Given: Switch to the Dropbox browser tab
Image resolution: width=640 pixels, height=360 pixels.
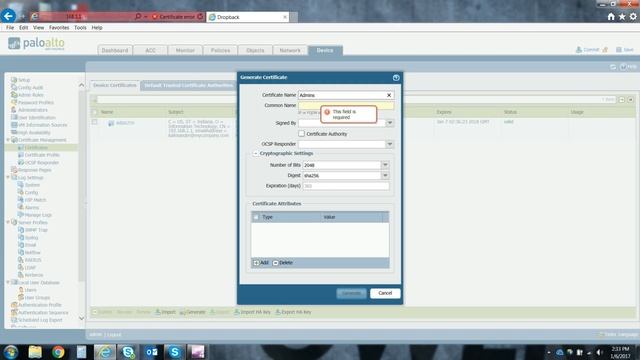Looking at the screenshot, I should (247, 17).
